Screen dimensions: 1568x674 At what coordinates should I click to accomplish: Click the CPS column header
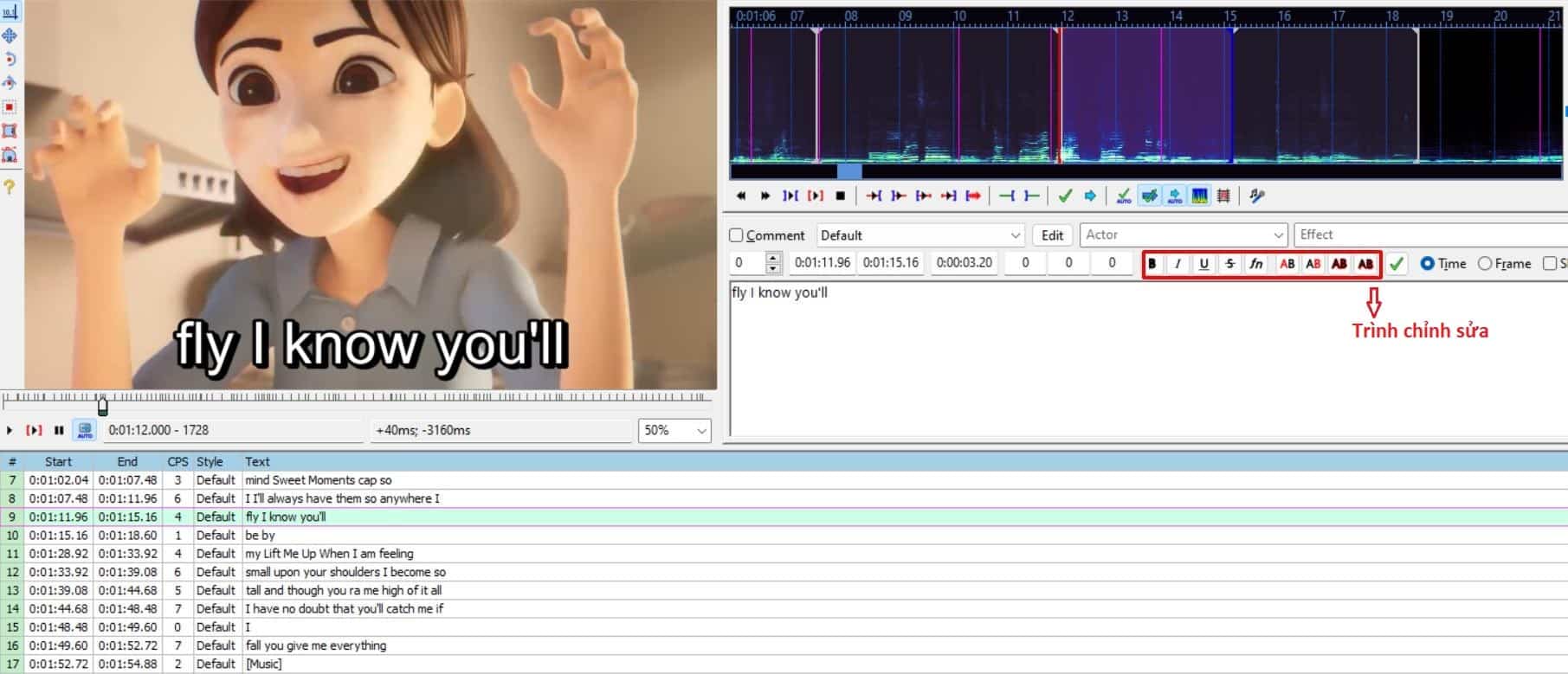177,462
